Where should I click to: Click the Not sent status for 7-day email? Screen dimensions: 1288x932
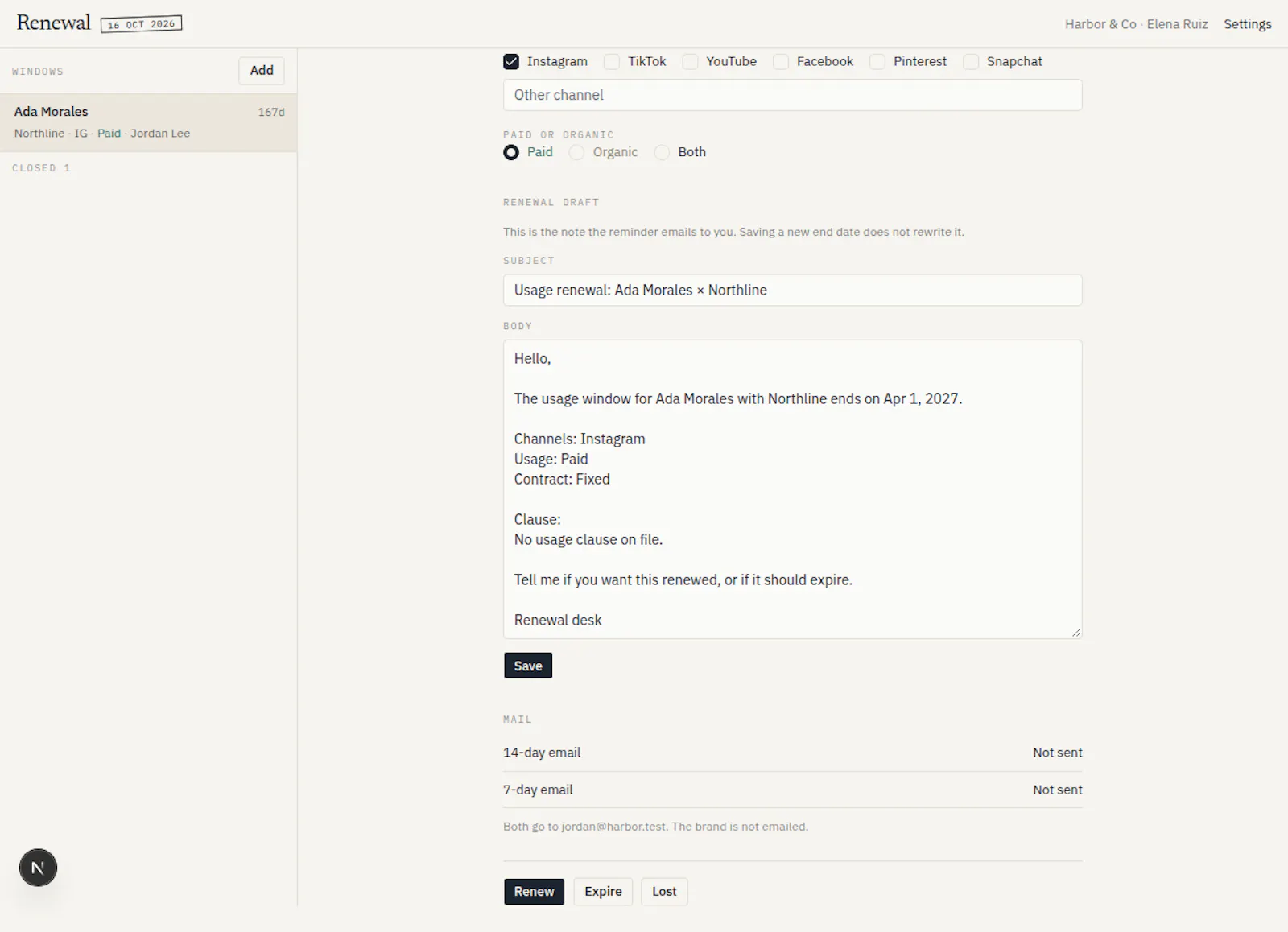click(1057, 790)
